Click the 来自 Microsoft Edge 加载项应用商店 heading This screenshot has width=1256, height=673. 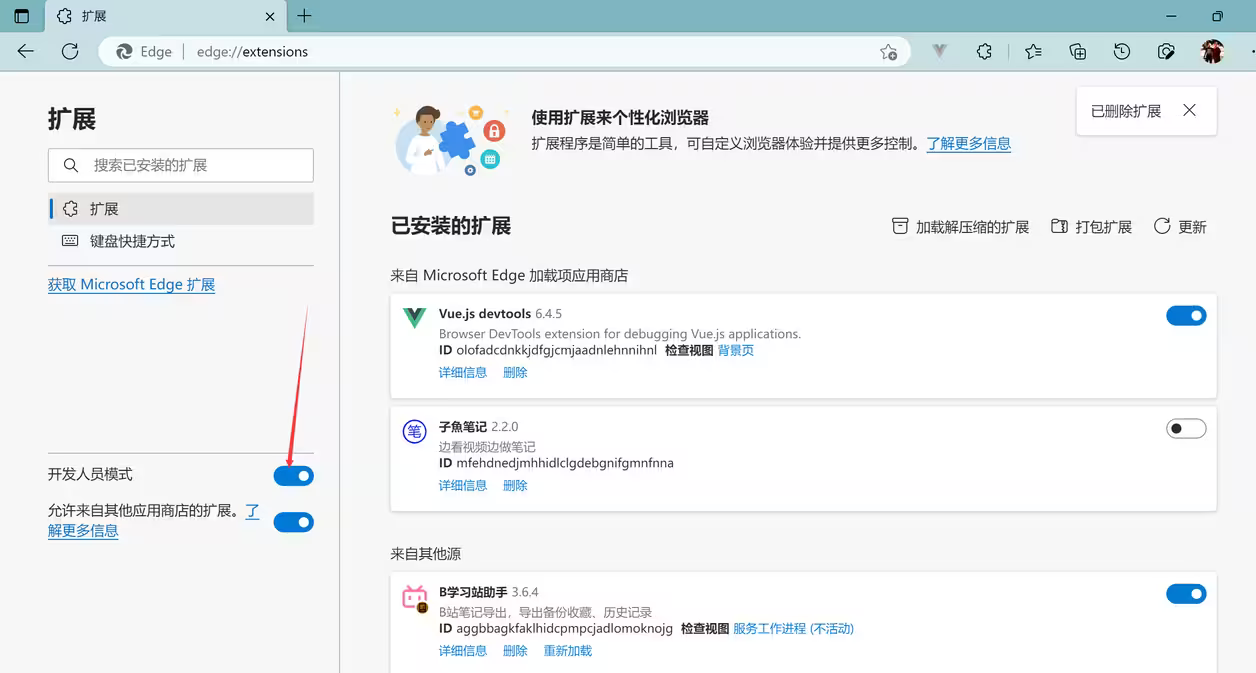509,275
